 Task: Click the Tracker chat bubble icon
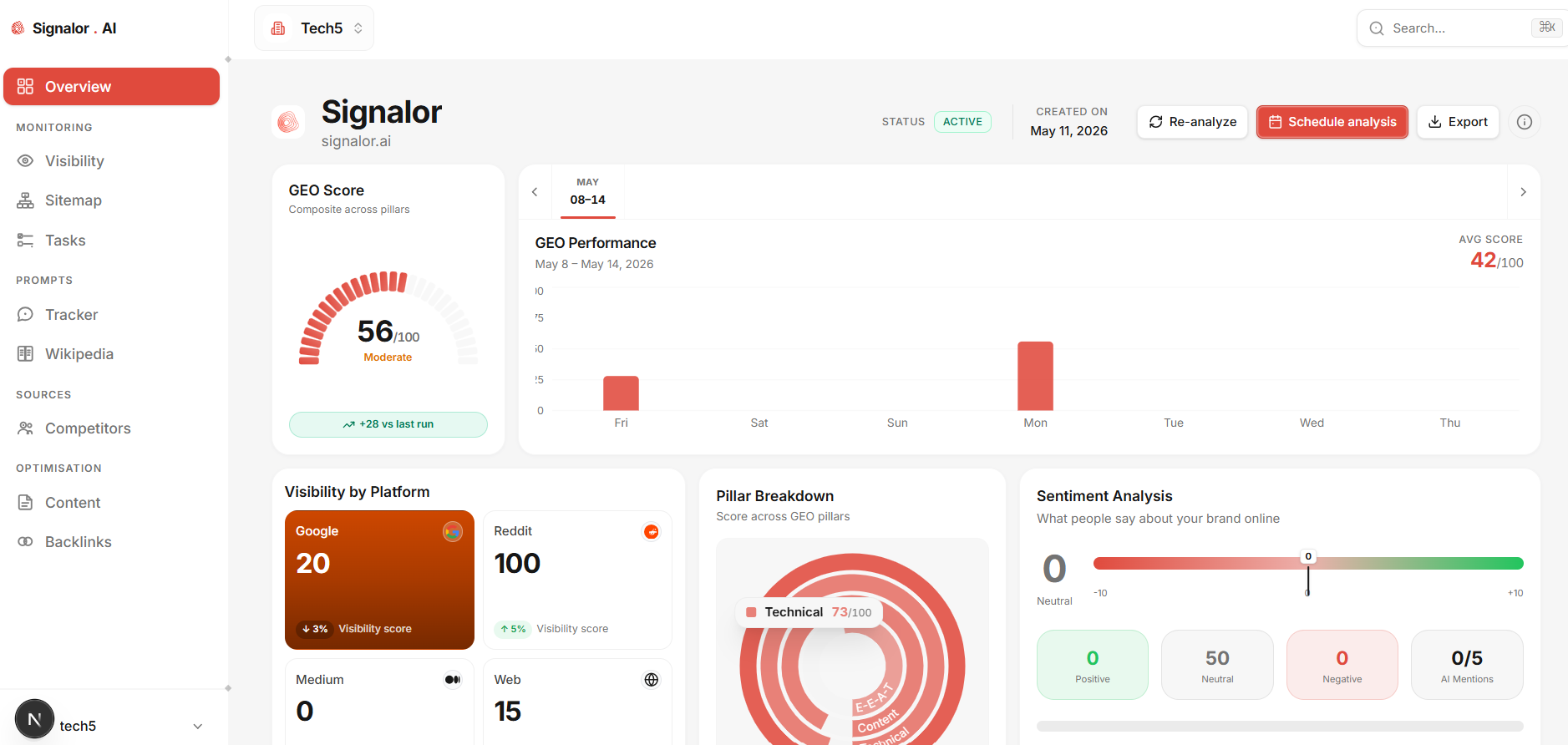26,315
